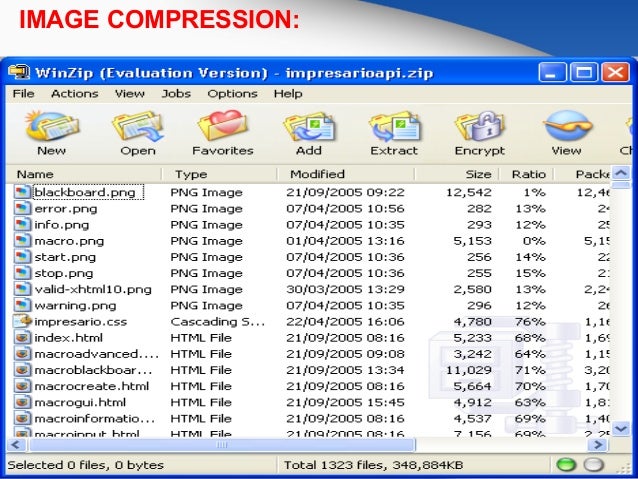Click the vertical scrollbar down arrow
638x479 pixels.
621,429
